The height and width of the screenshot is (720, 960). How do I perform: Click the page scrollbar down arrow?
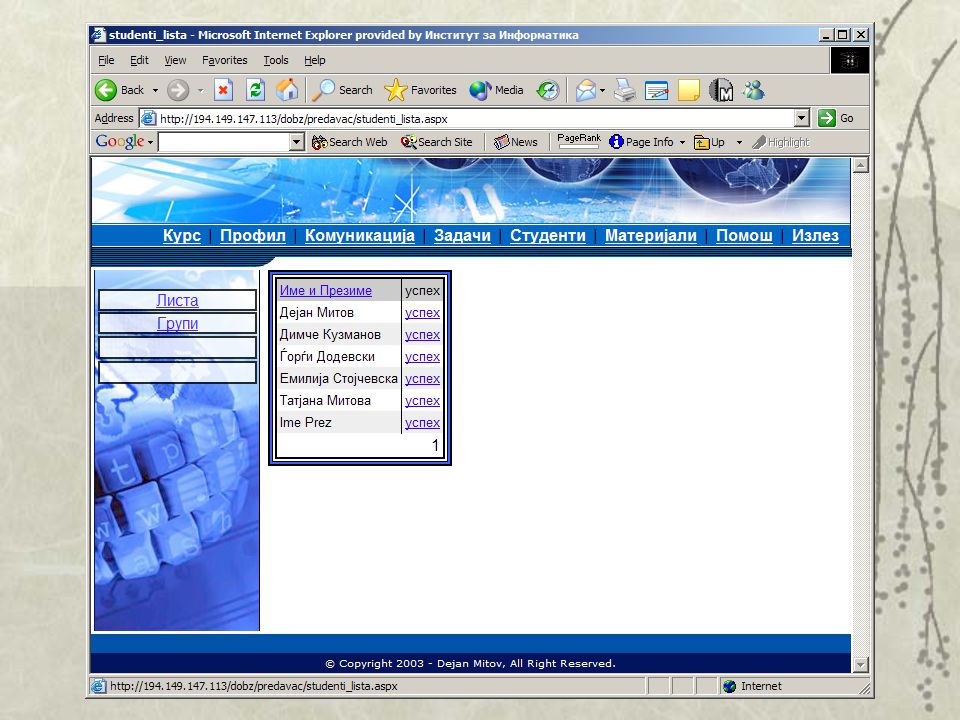click(861, 665)
